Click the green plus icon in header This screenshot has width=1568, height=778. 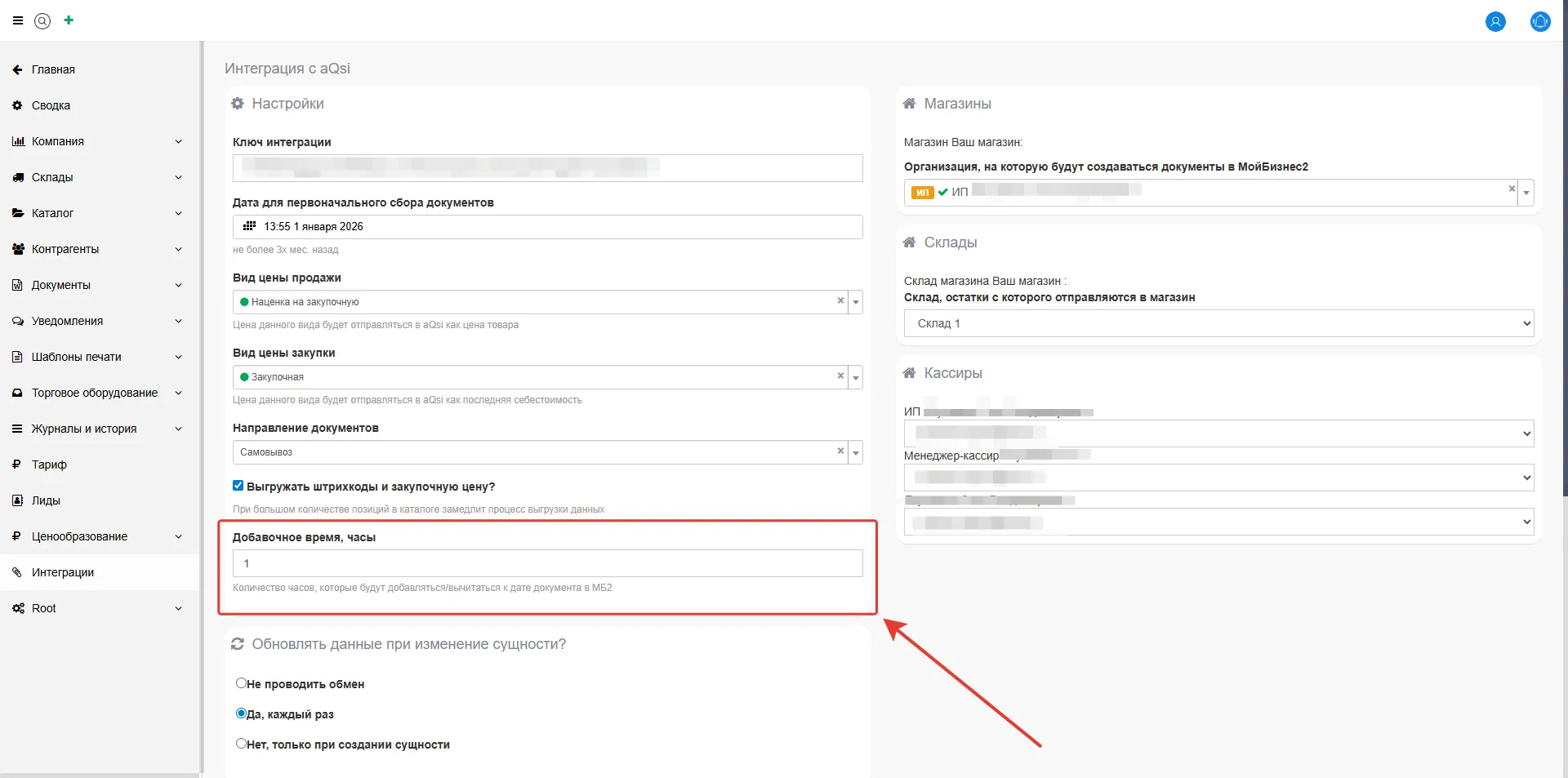click(x=69, y=20)
